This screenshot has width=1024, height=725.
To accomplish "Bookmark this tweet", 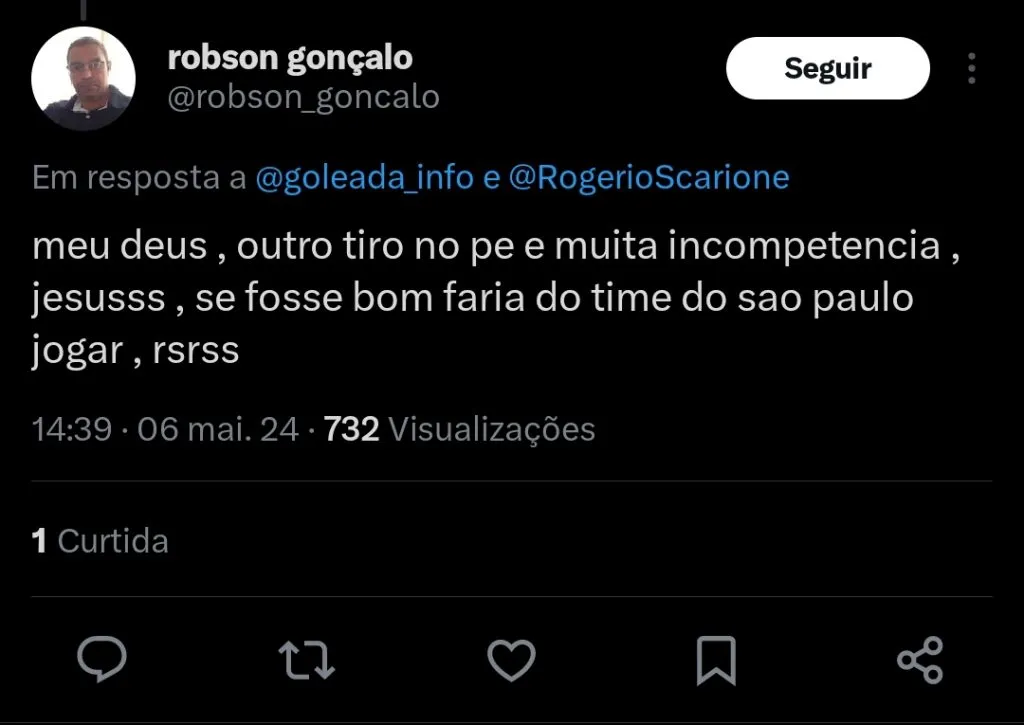I will point(716,661).
